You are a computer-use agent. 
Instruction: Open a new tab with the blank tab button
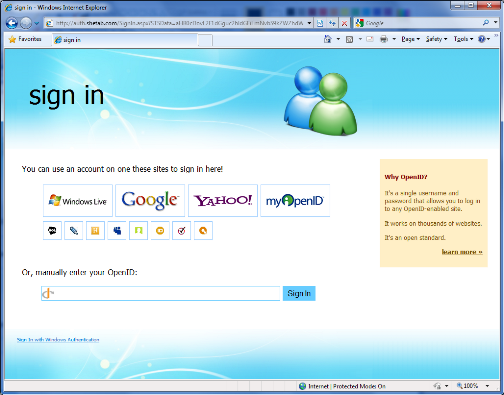(x=205, y=40)
